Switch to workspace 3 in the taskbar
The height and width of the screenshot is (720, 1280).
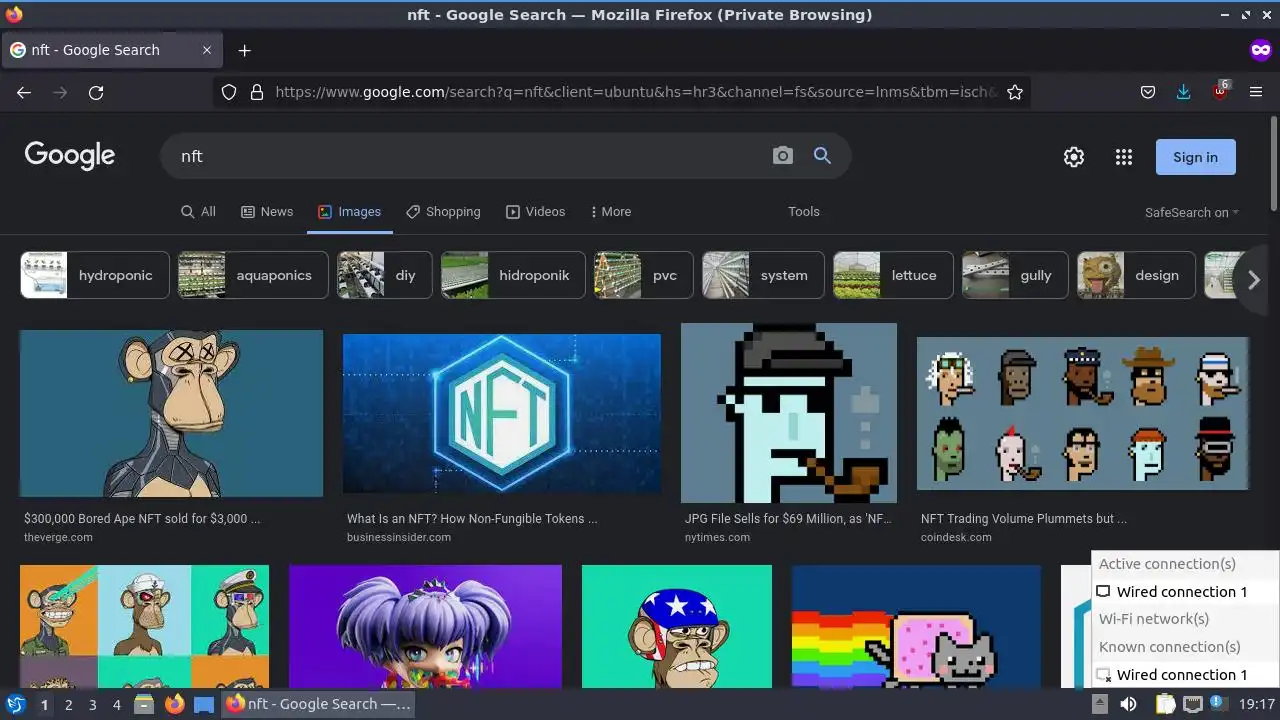(x=92, y=705)
